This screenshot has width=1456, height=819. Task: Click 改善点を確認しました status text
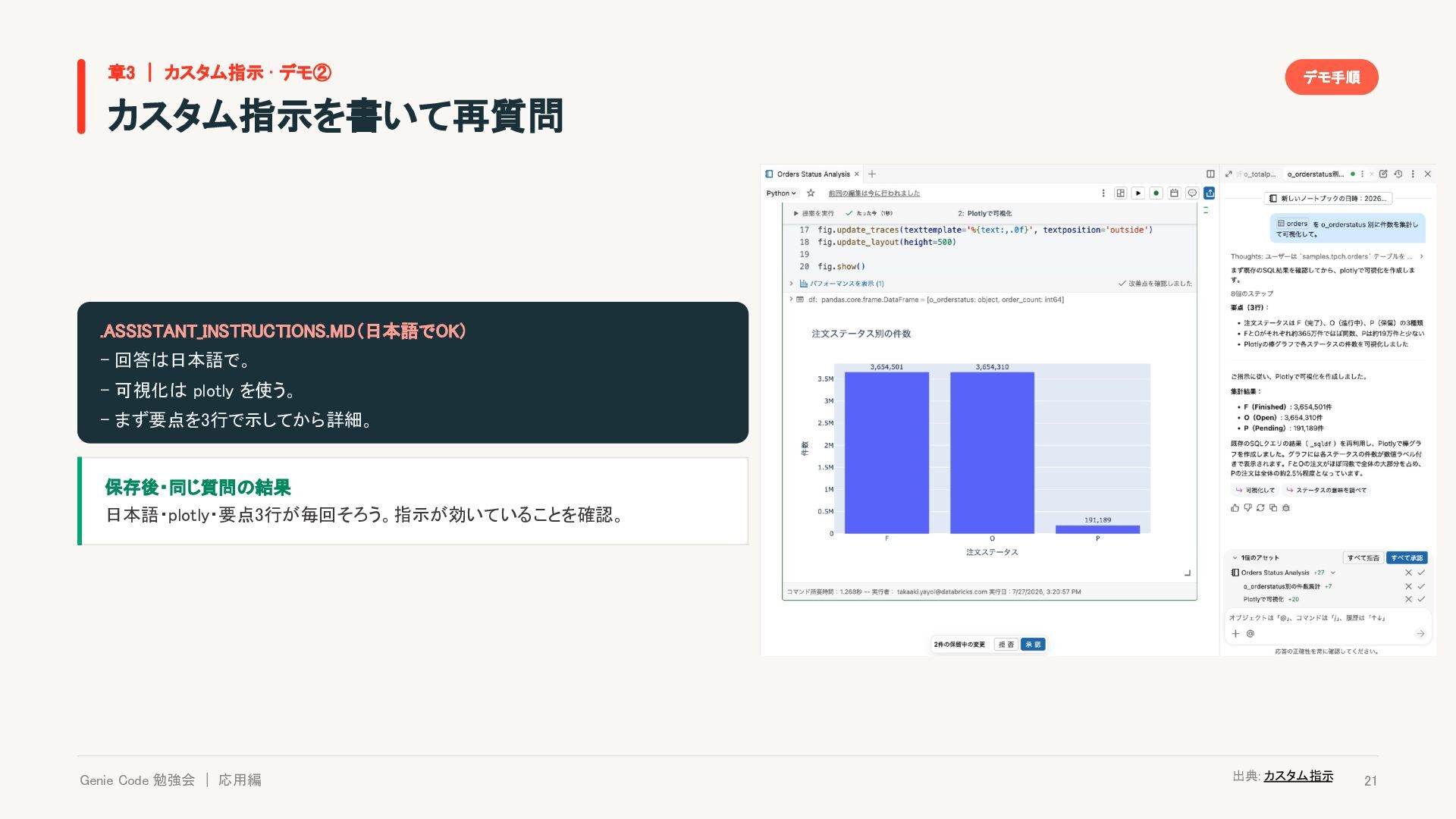click(1155, 284)
